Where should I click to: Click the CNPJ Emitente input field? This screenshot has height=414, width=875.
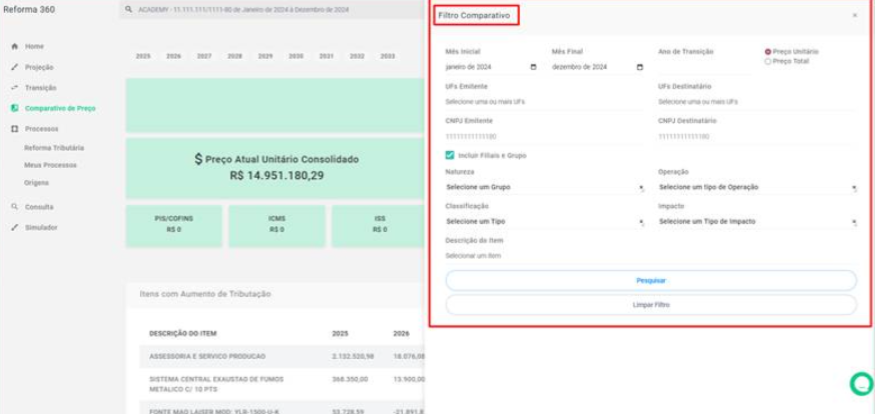click(545, 137)
